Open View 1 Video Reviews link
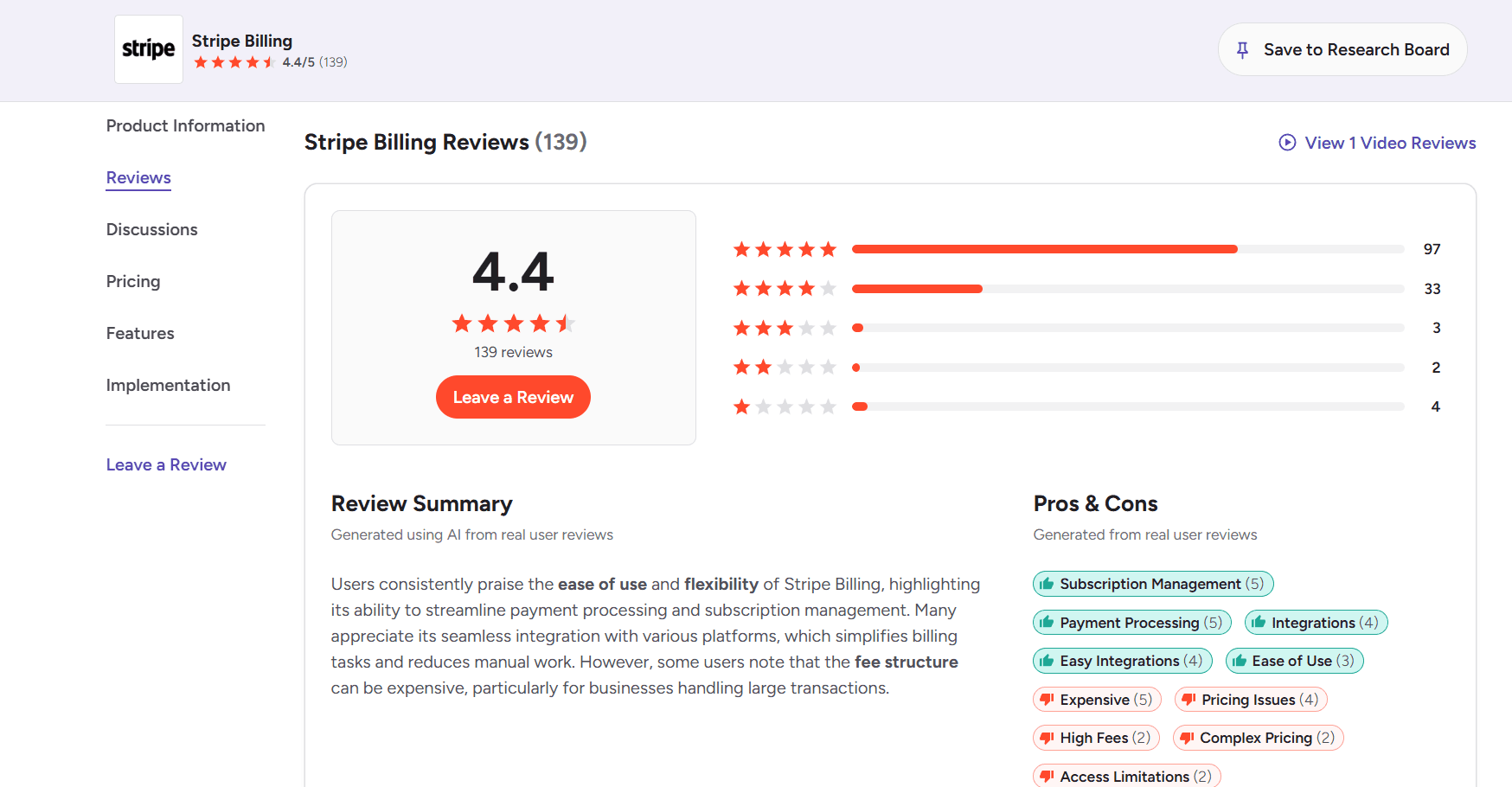The height and width of the screenshot is (787, 1512). point(1378,143)
